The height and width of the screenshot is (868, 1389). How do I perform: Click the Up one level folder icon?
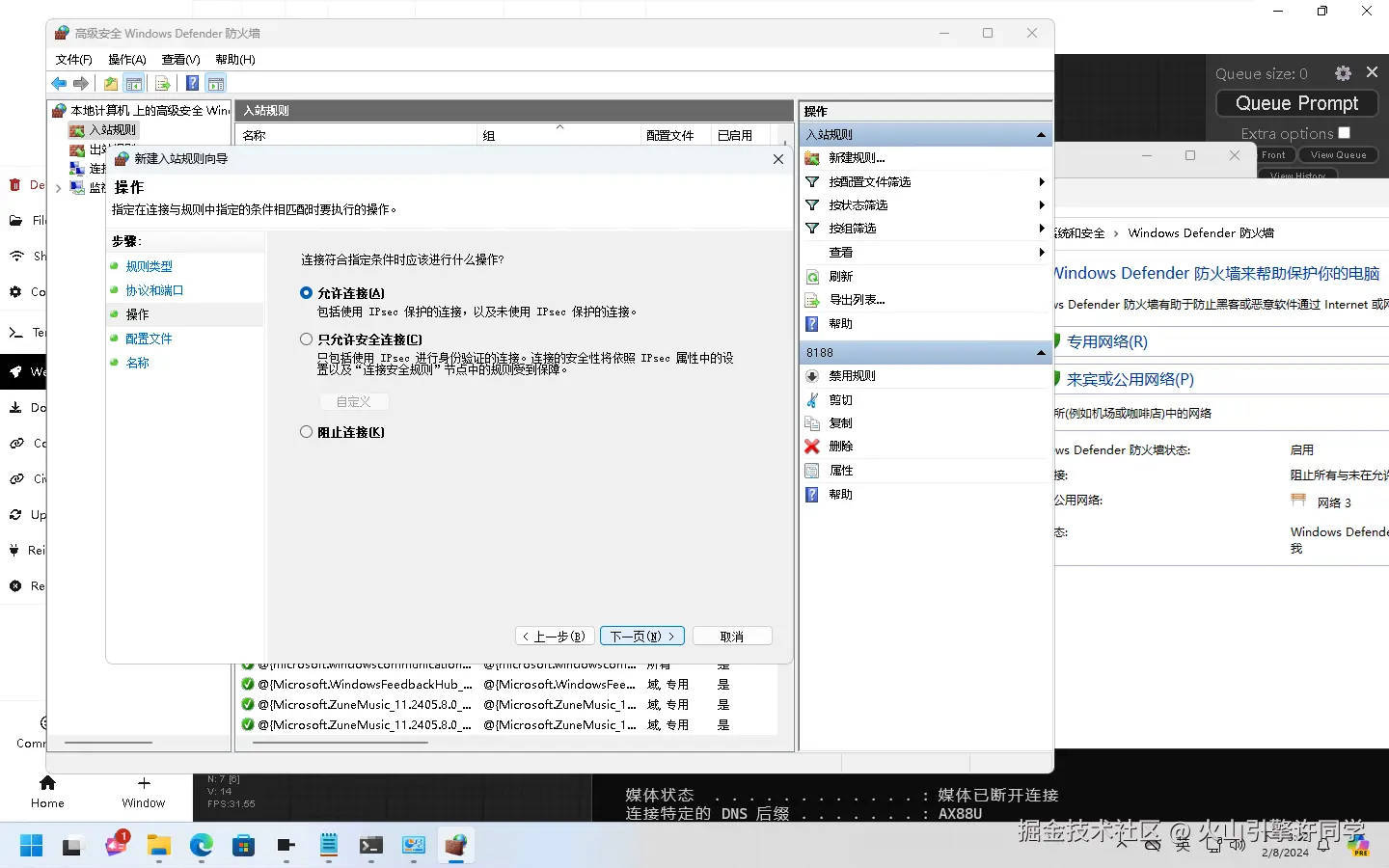(x=111, y=84)
